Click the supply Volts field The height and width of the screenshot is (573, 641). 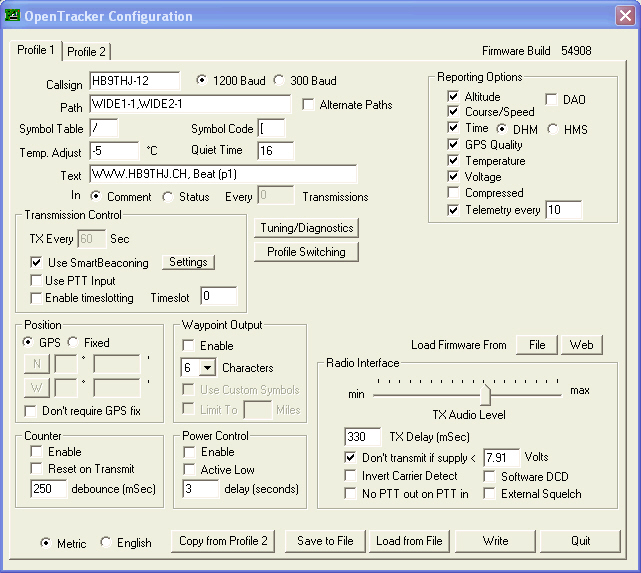pyautogui.click(x=502, y=457)
